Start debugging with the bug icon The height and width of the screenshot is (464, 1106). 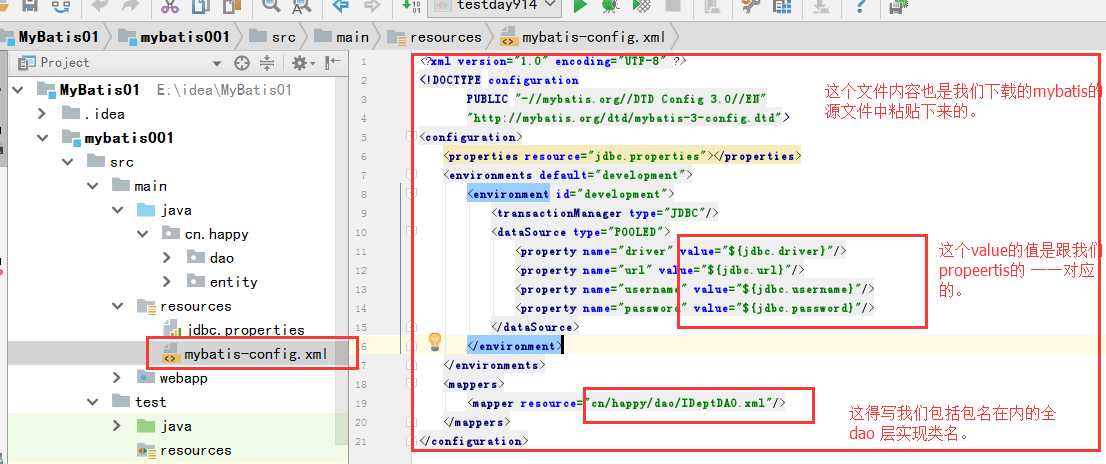pyautogui.click(x=610, y=6)
